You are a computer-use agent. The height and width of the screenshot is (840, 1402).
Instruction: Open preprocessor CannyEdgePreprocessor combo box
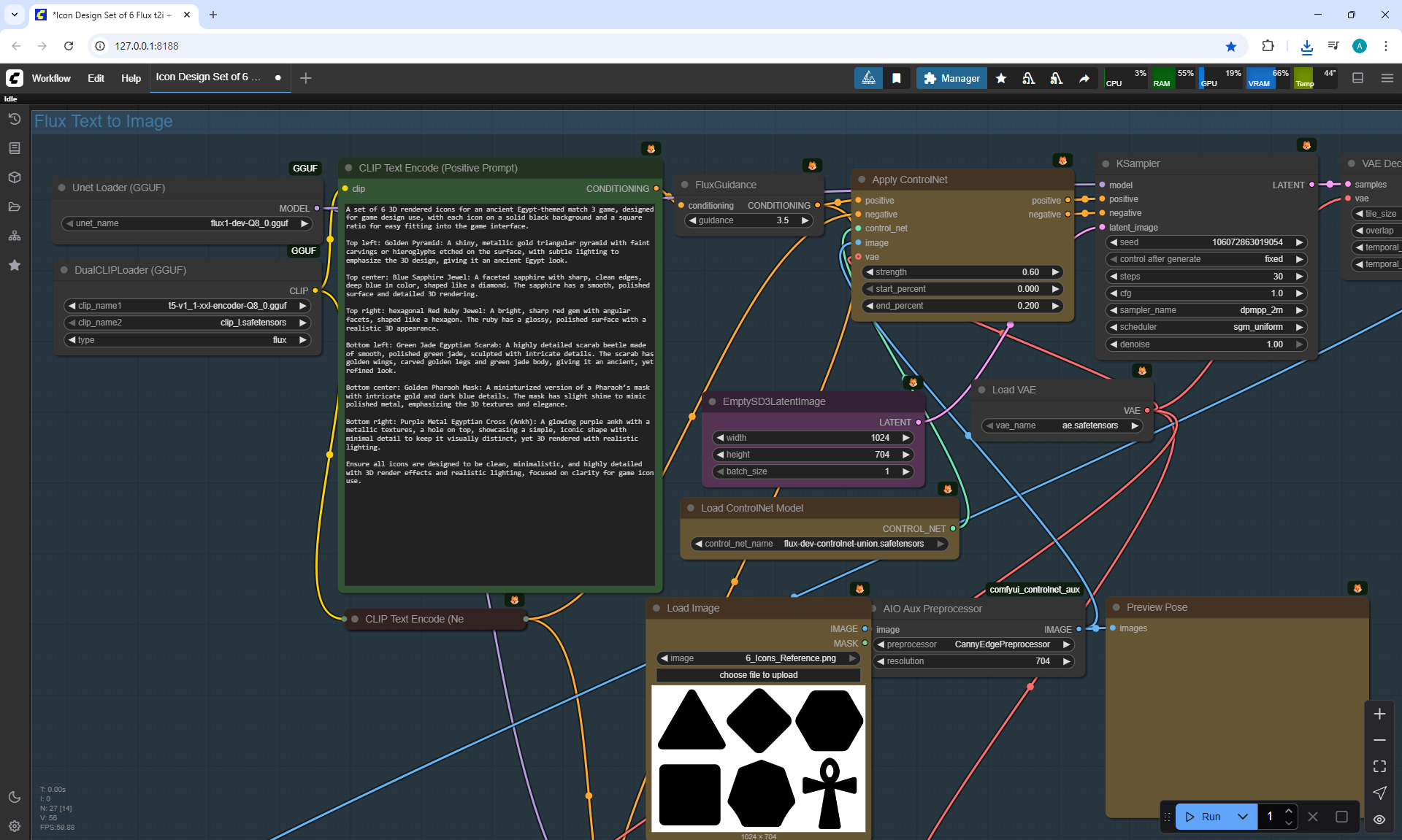coord(975,644)
